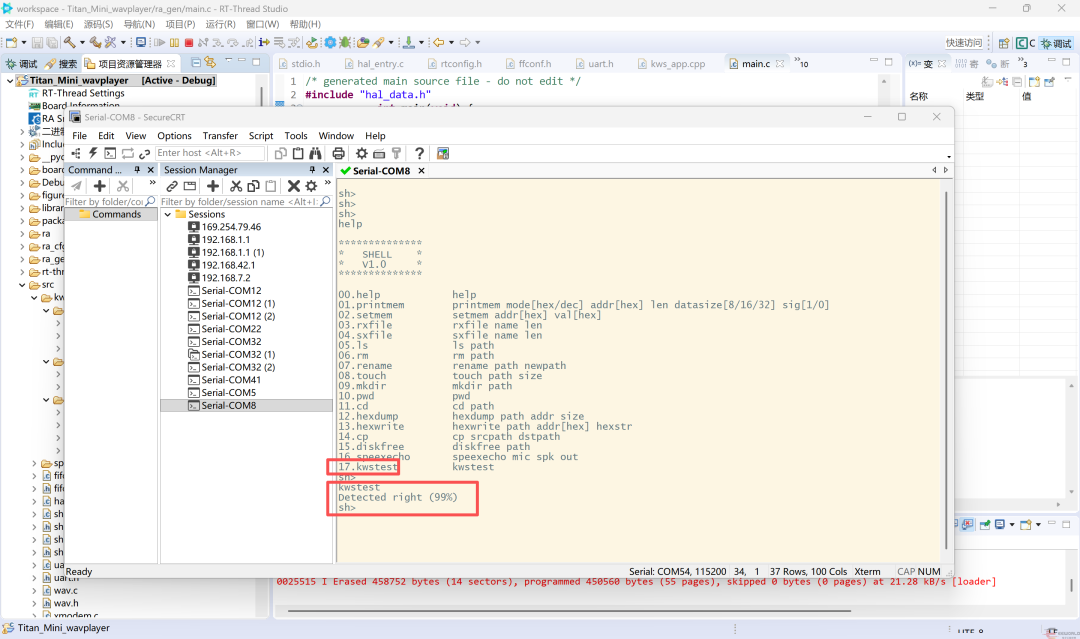Delete session using X icon in Session Manager

(x=293, y=186)
